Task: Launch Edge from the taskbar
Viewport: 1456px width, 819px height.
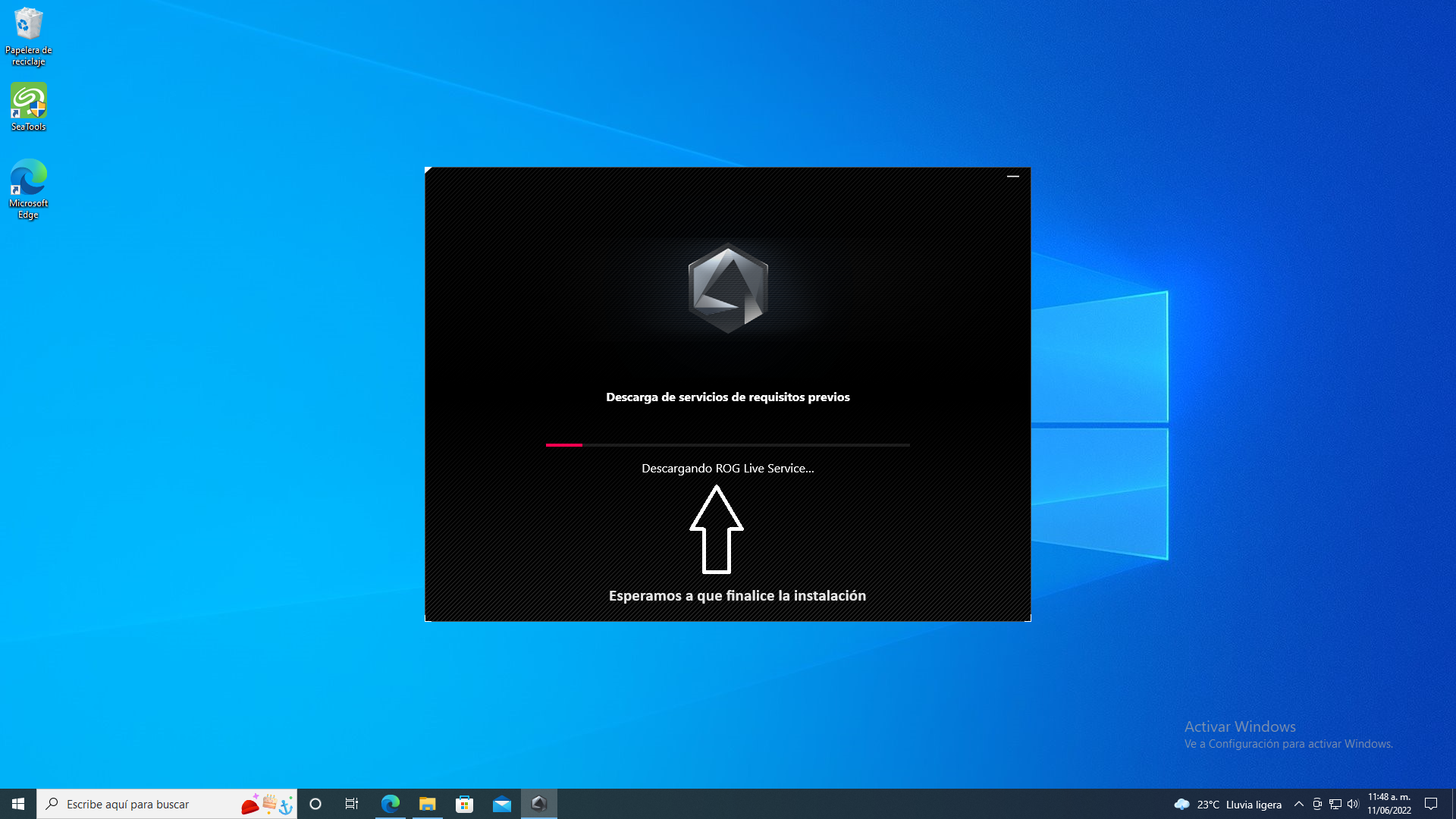Action: [x=391, y=804]
